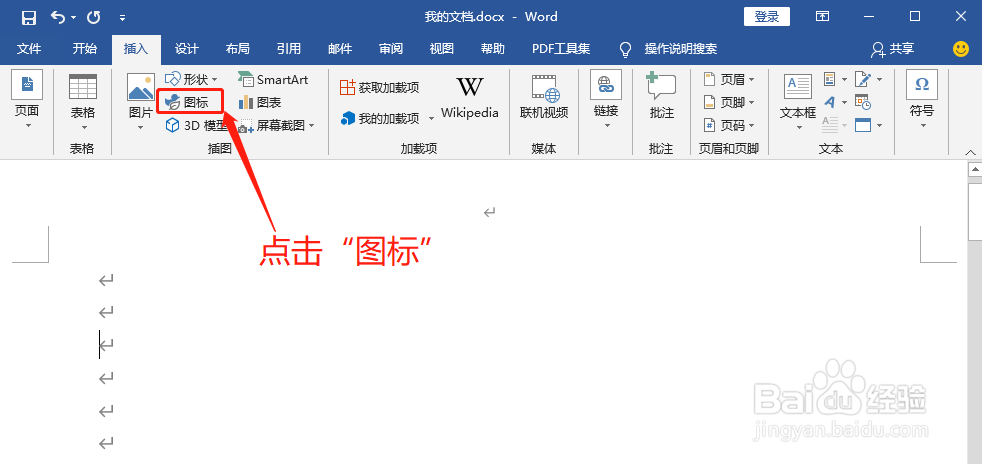Click the 共享 share button
The width and height of the screenshot is (982, 464).
click(893, 49)
